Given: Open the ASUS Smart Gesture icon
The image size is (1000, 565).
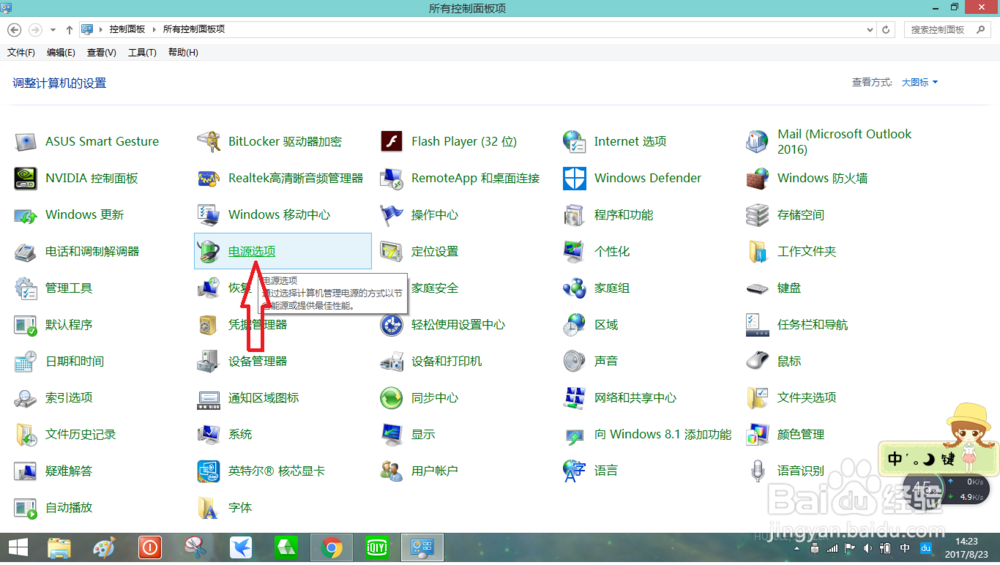Looking at the screenshot, I should tap(26, 142).
